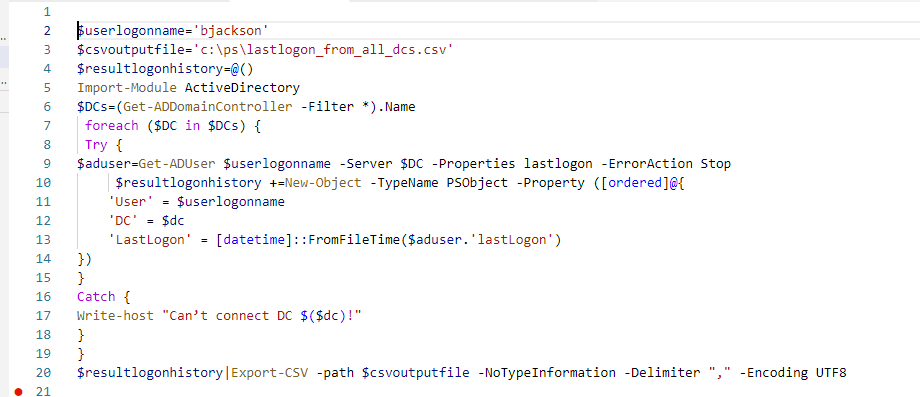
Task: Click the -path parameter on line 20
Action: 334,372
